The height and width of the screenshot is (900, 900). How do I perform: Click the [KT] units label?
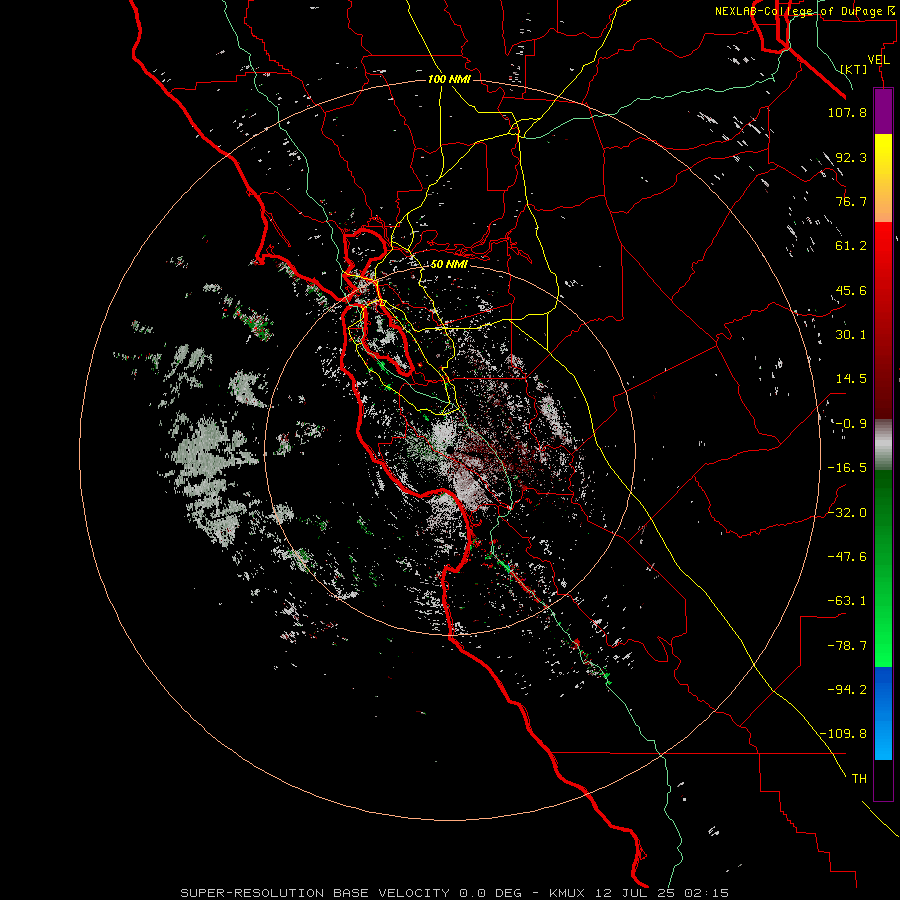pyautogui.click(x=854, y=69)
